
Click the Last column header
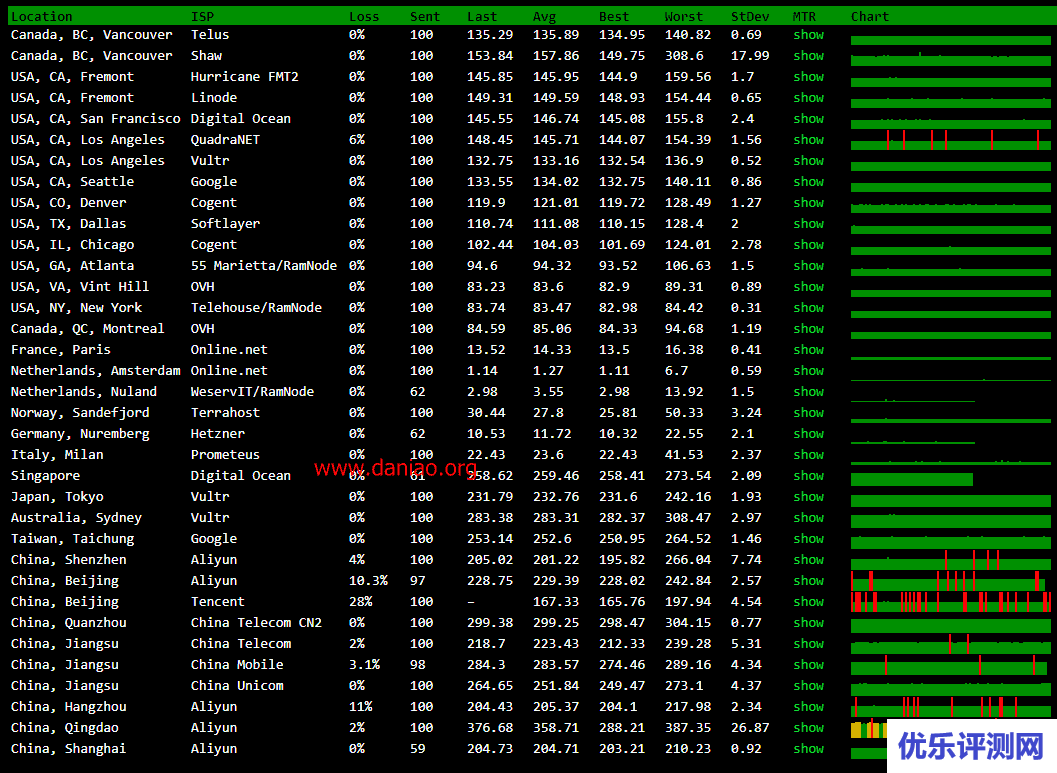482,16
